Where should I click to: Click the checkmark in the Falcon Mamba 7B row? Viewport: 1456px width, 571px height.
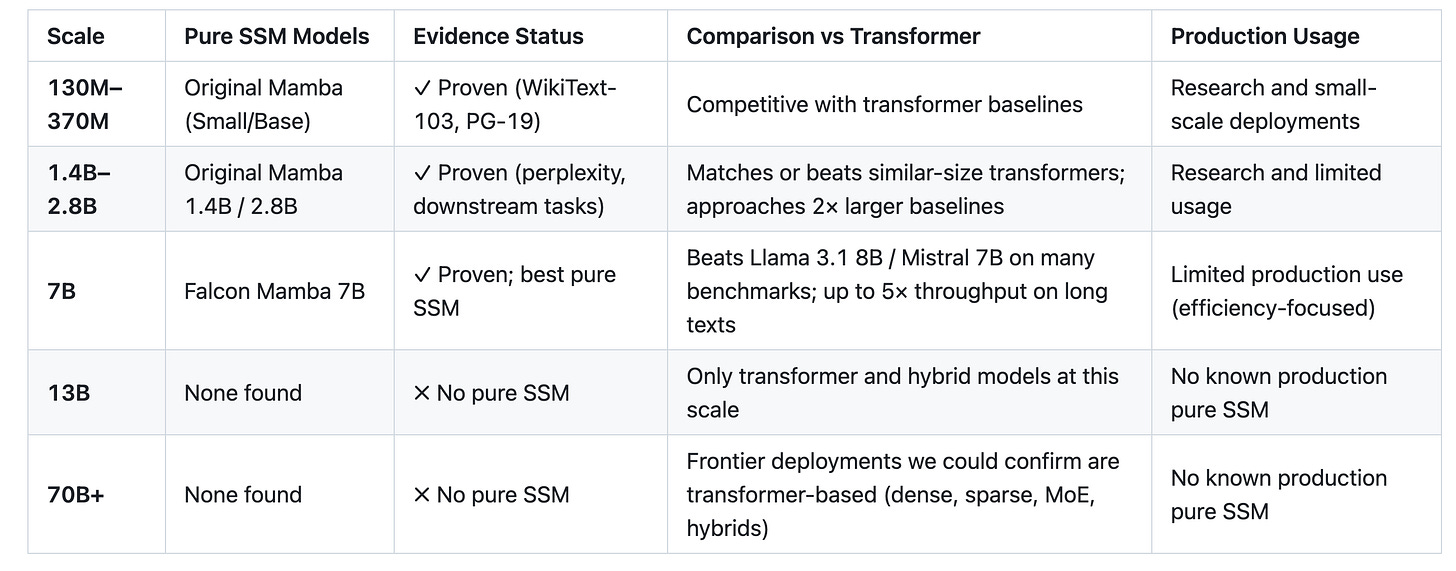point(421,275)
